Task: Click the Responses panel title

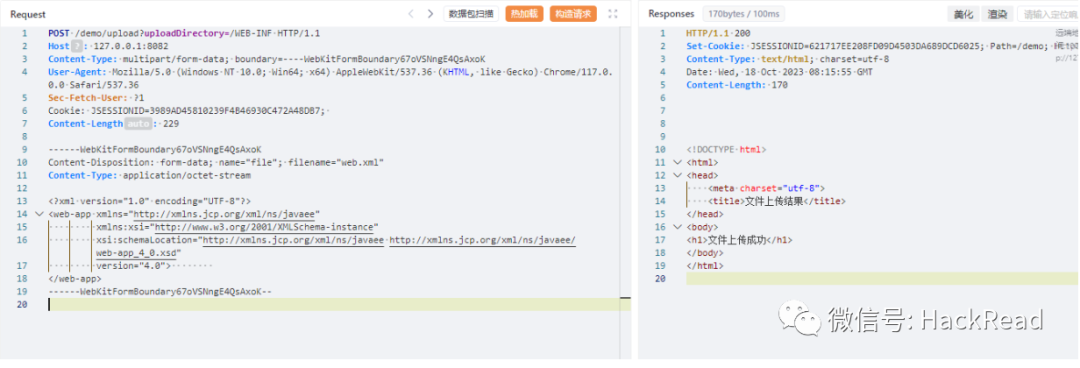Action: 671,14
